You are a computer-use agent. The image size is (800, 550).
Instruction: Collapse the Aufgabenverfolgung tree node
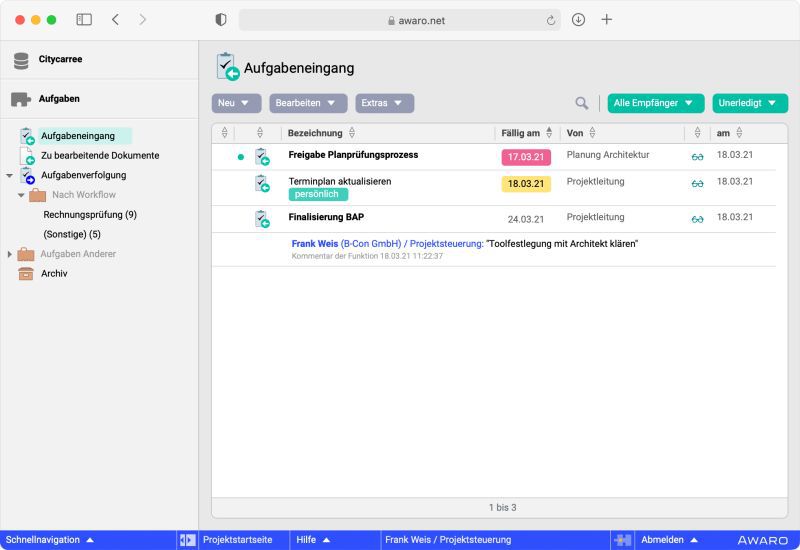click(x=9, y=175)
